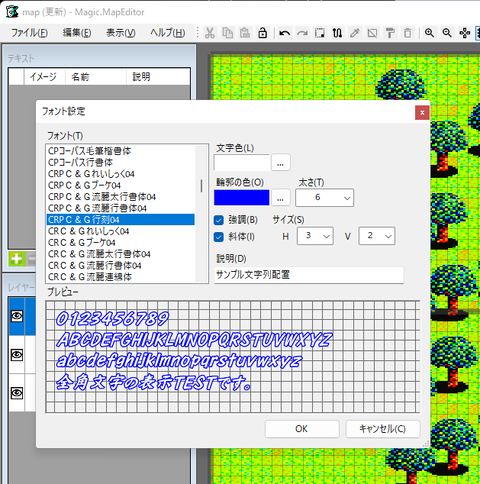Click the OK button

302,429
